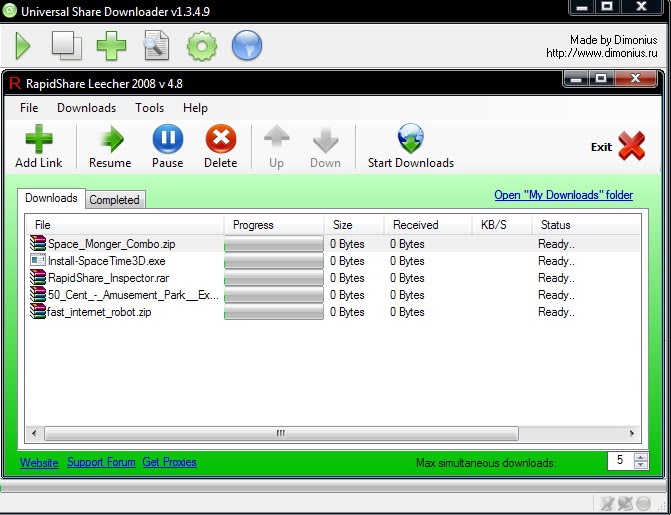Switch to the Completed tab
Image resolution: width=671 pixels, height=515 pixels.
click(x=114, y=200)
